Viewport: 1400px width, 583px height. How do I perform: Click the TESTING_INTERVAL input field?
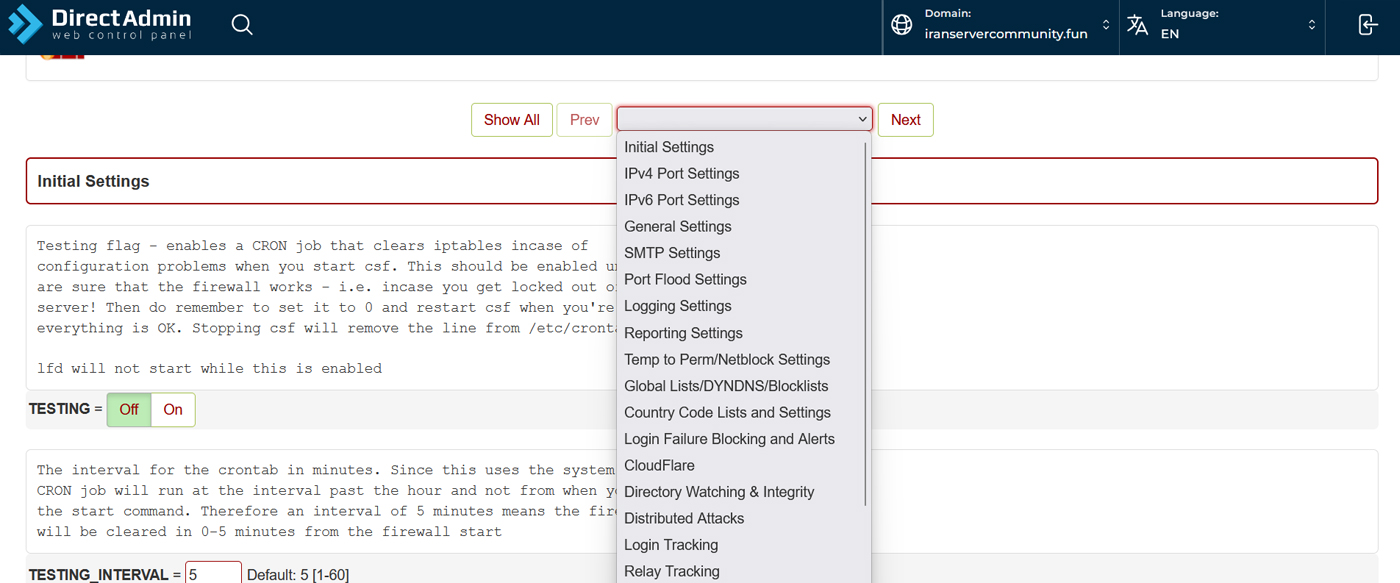[214, 574]
